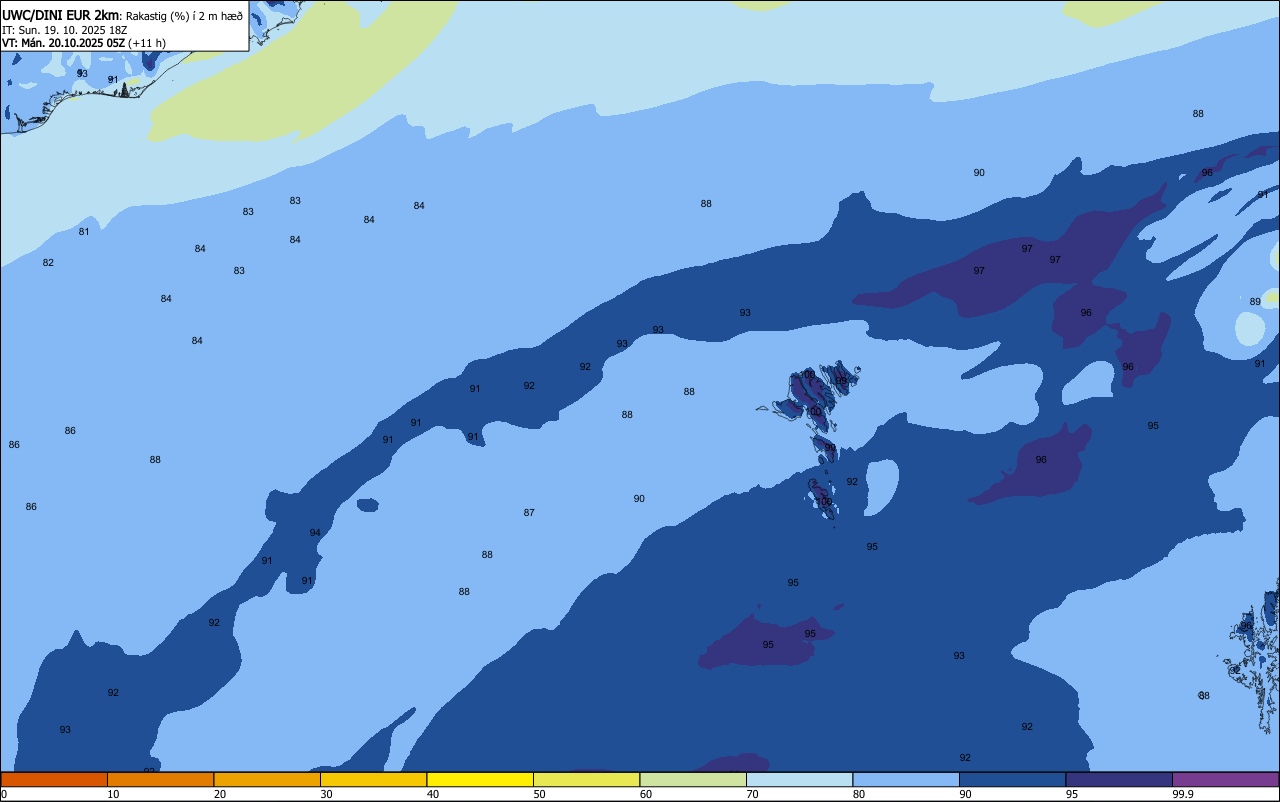Pick the navy 95–99.9 legend swatch
Image resolution: width=1280 pixels, height=802 pixels.
point(1119,779)
